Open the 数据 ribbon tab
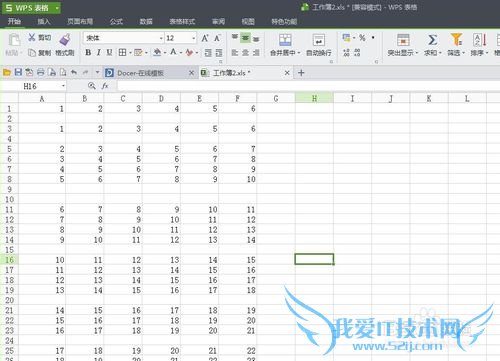The width and height of the screenshot is (500, 361). [x=146, y=21]
